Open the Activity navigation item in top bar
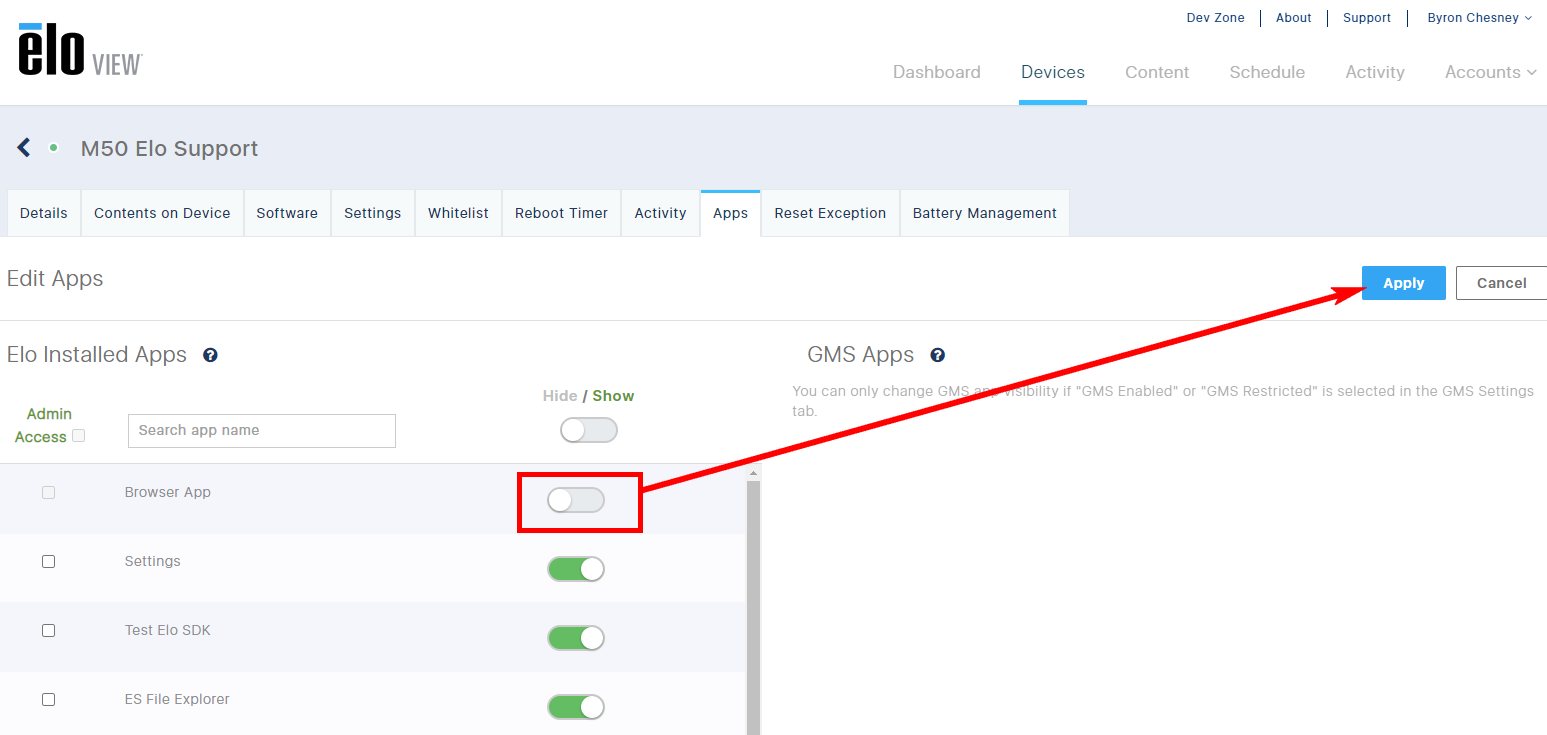Screen dimensions: 1547x735 coord(1375,72)
